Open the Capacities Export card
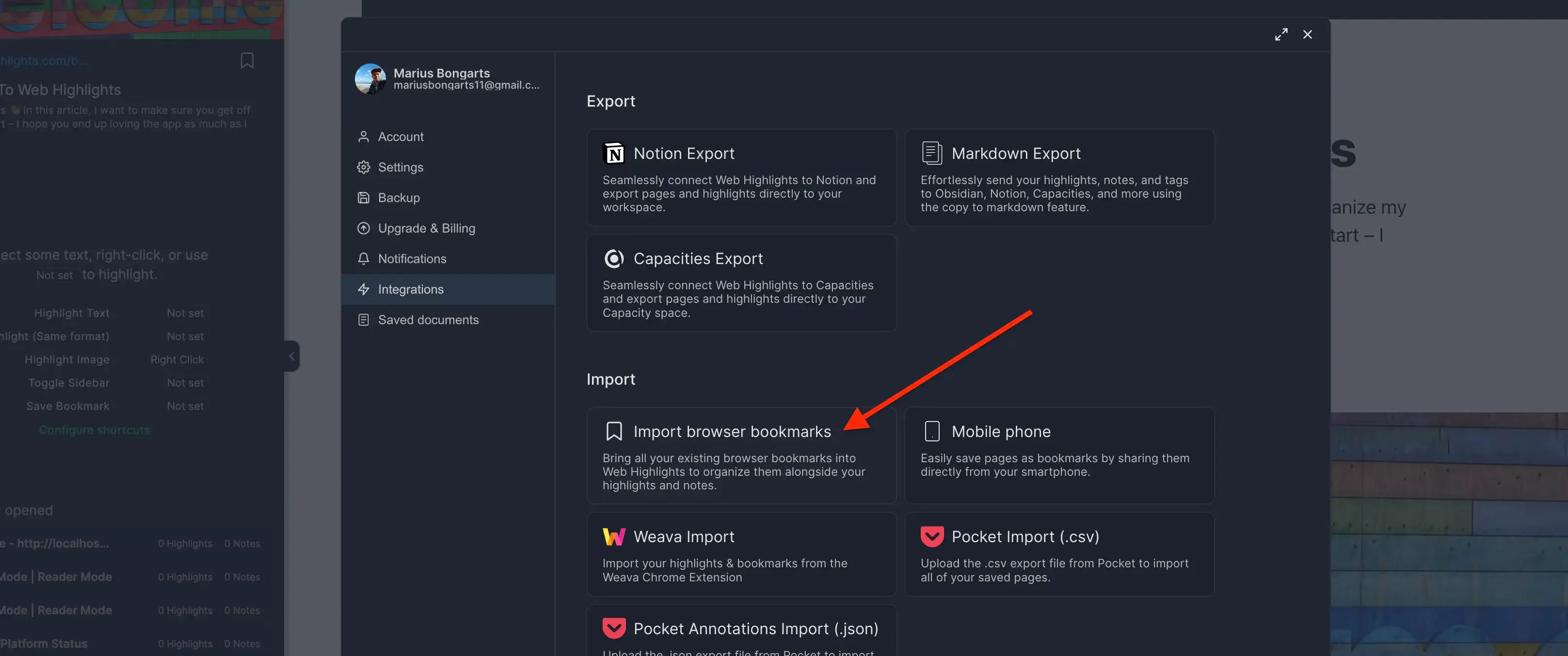 741,283
